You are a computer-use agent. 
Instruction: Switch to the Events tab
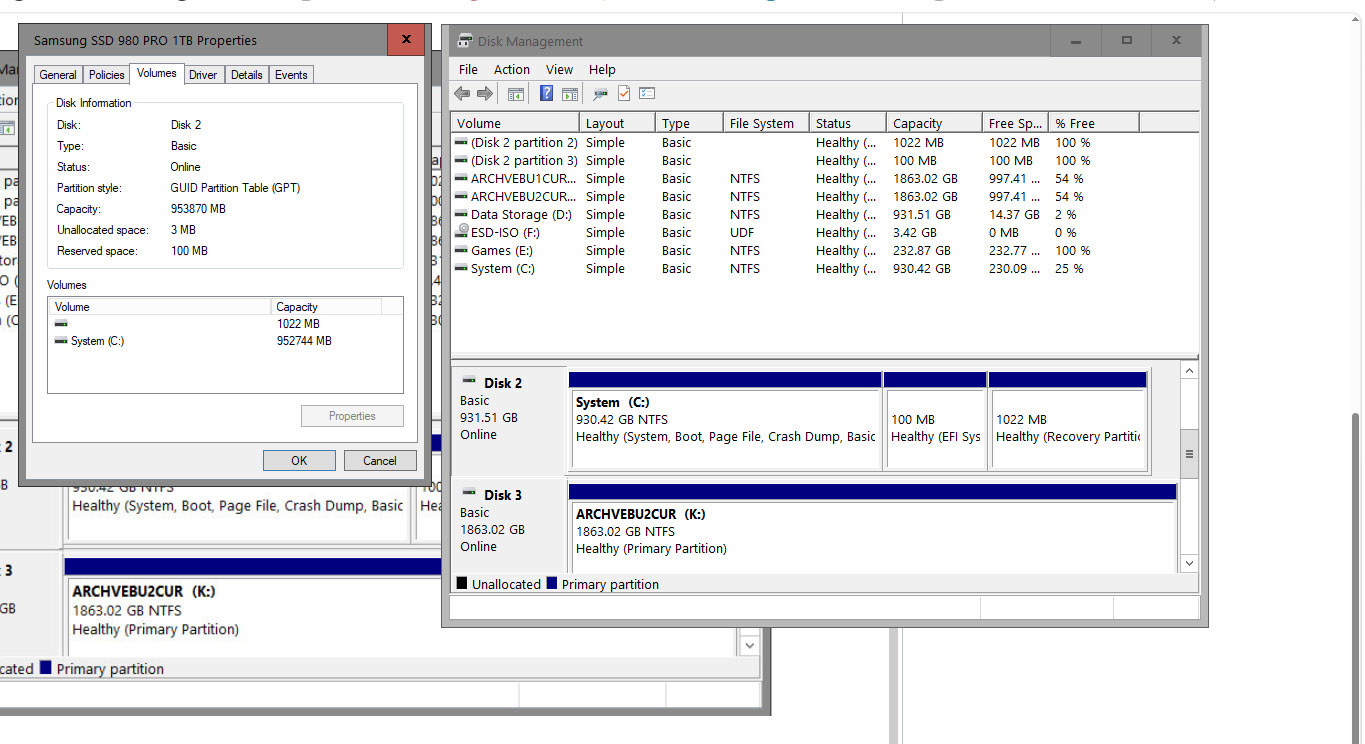[291, 75]
